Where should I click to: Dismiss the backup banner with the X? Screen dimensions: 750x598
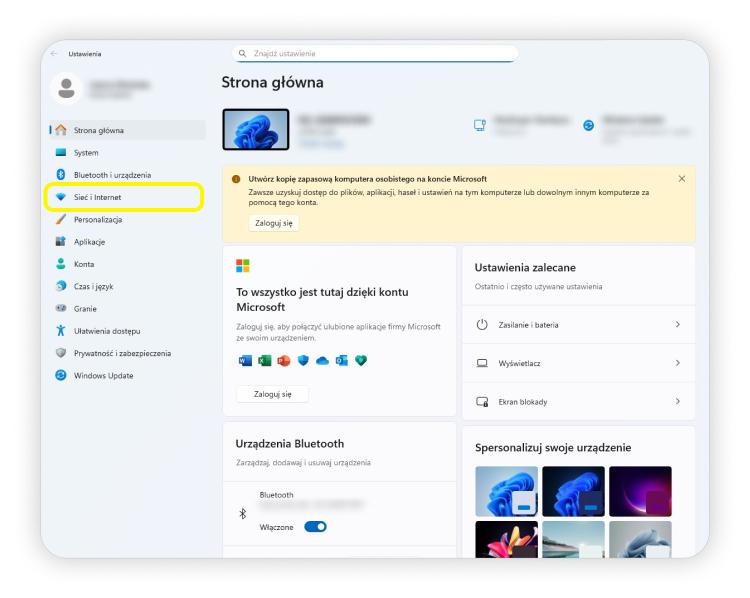tap(682, 178)
